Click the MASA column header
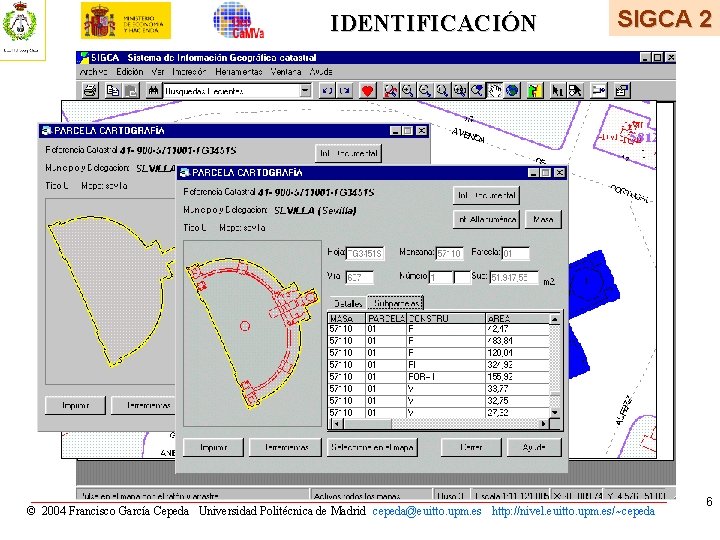720x540 pixels. coord(347,319)
